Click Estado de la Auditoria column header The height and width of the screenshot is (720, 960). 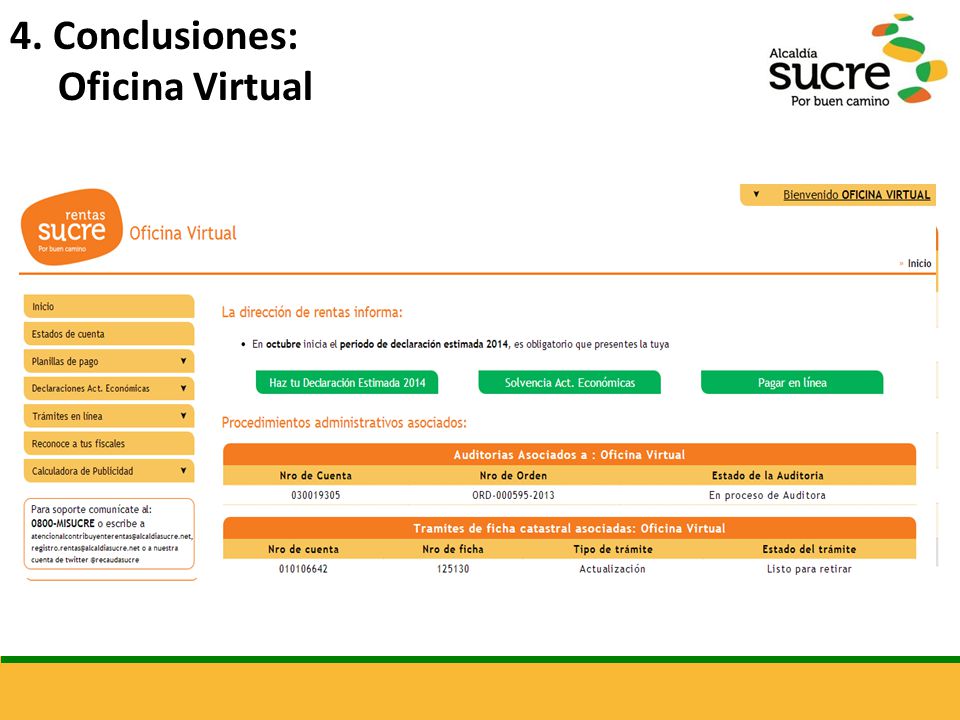pyautogui.click(x=767, y=475)
